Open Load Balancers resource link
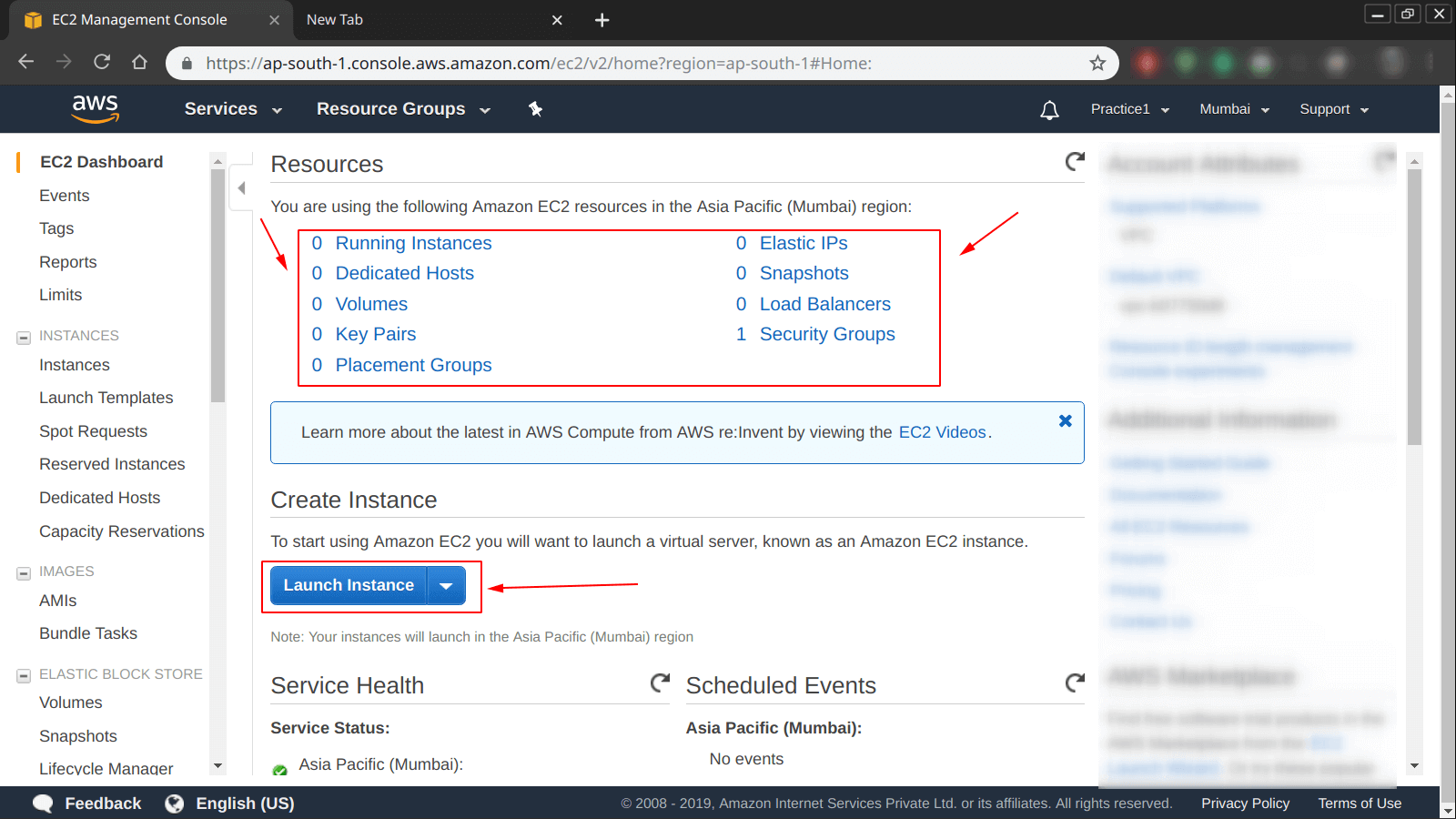 [x=825, y=304]
